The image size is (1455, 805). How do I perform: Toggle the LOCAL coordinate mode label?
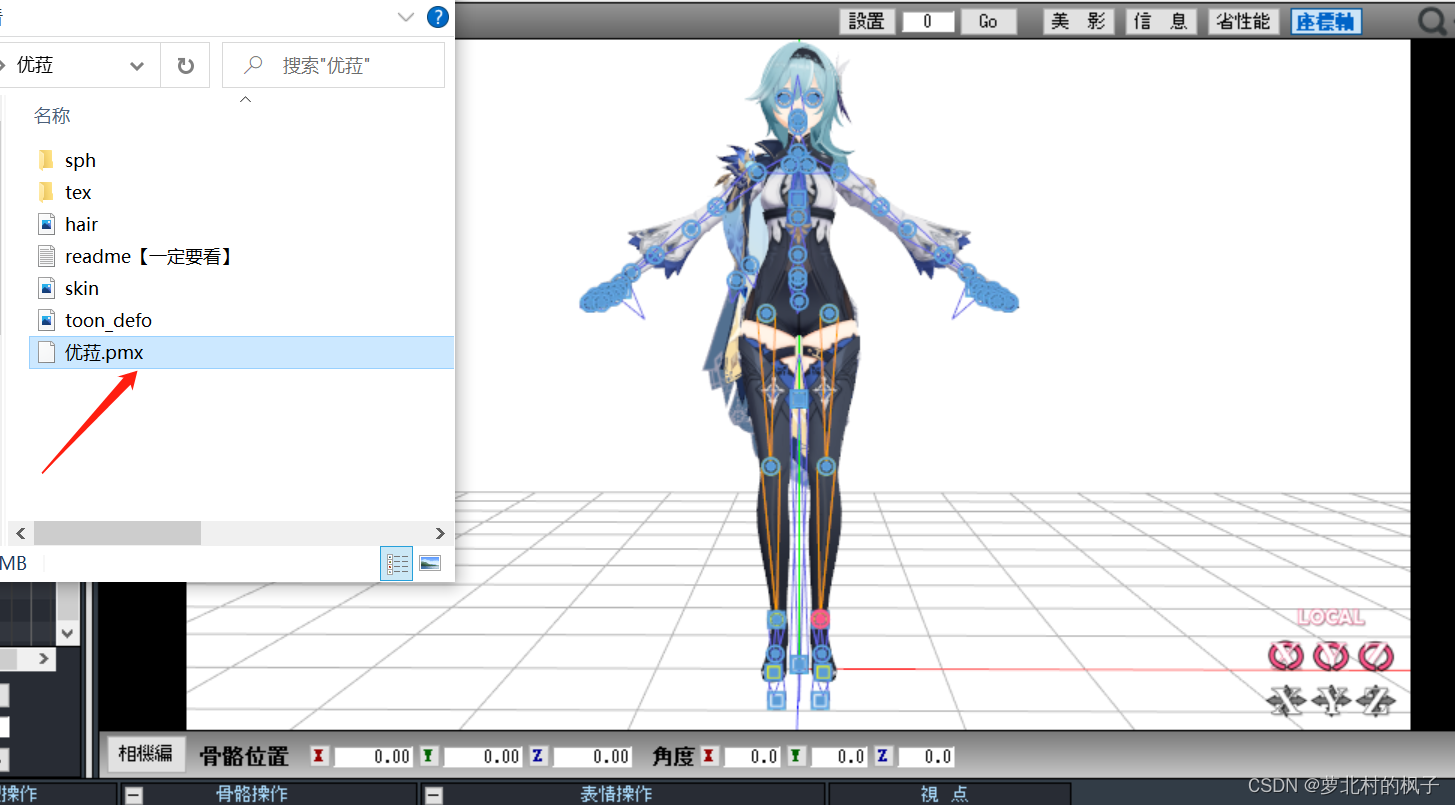pyautogui.click(x=1331, y=618)
